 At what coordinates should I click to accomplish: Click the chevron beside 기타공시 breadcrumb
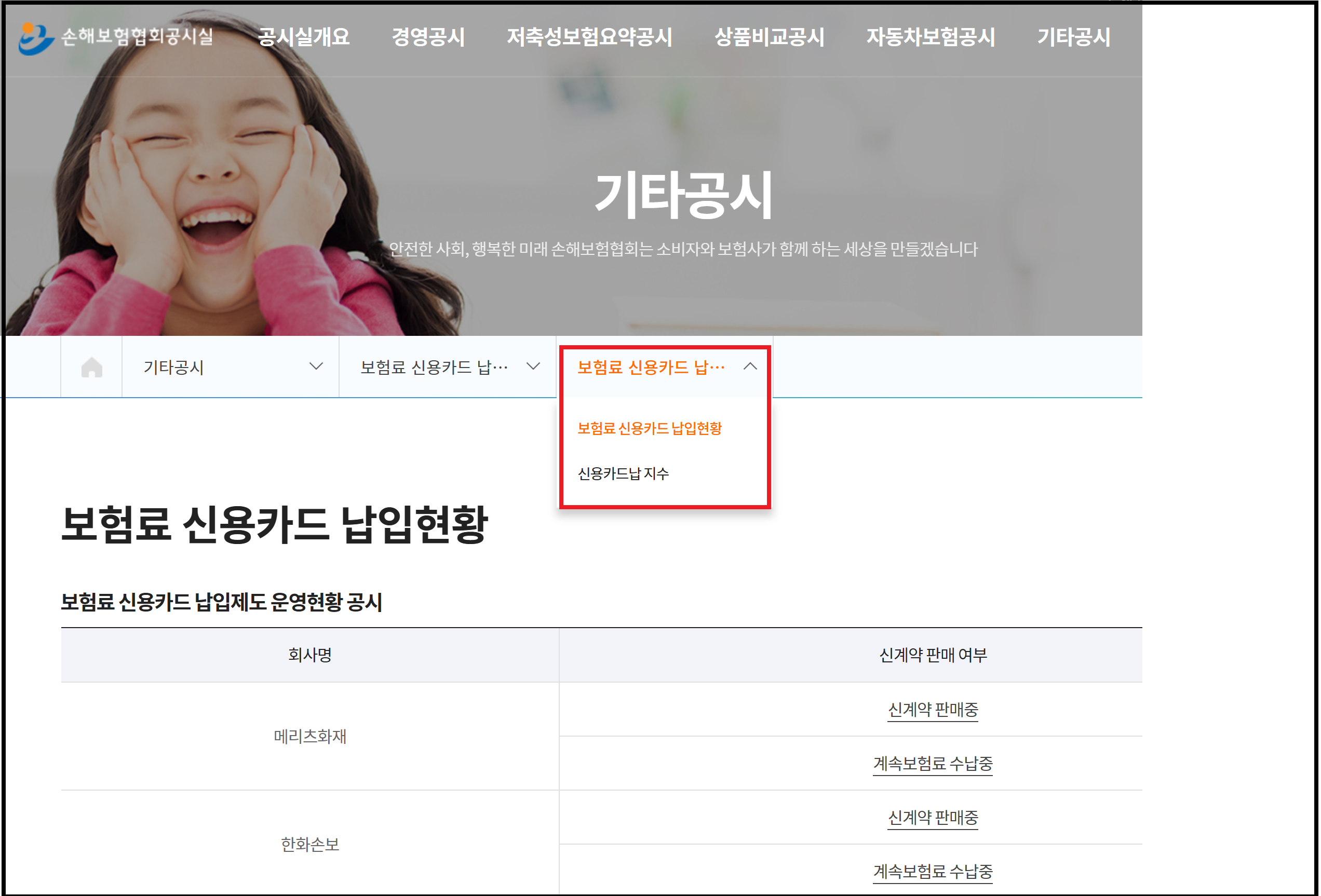(316, 366)
